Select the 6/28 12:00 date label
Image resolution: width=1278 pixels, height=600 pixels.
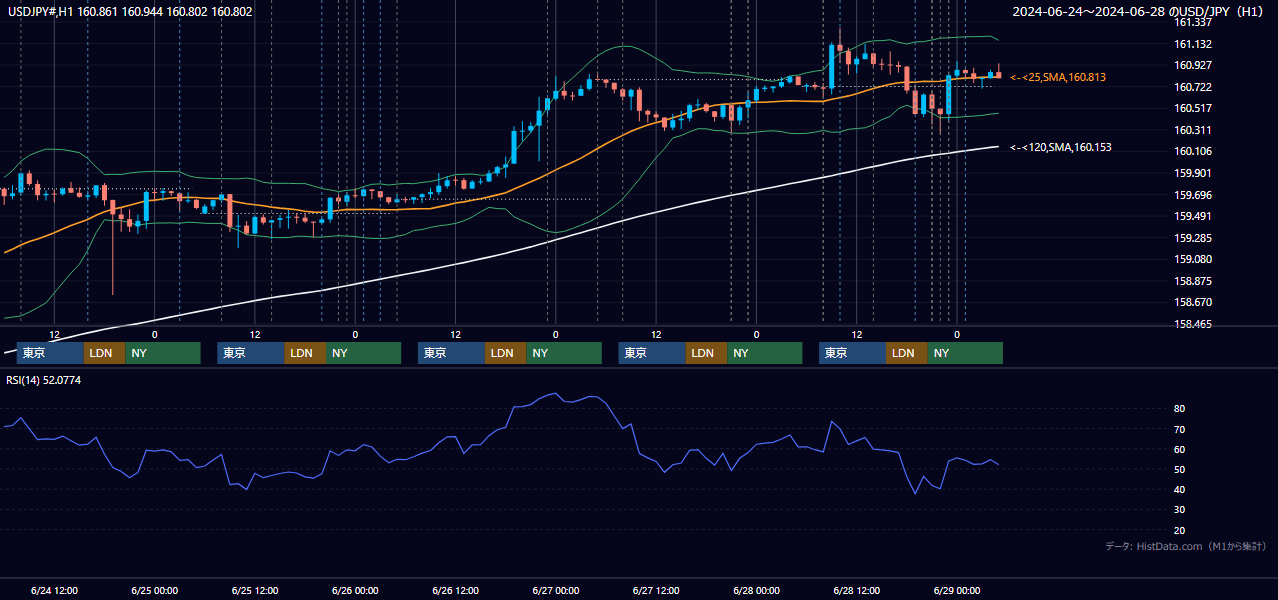click(857, 590)
